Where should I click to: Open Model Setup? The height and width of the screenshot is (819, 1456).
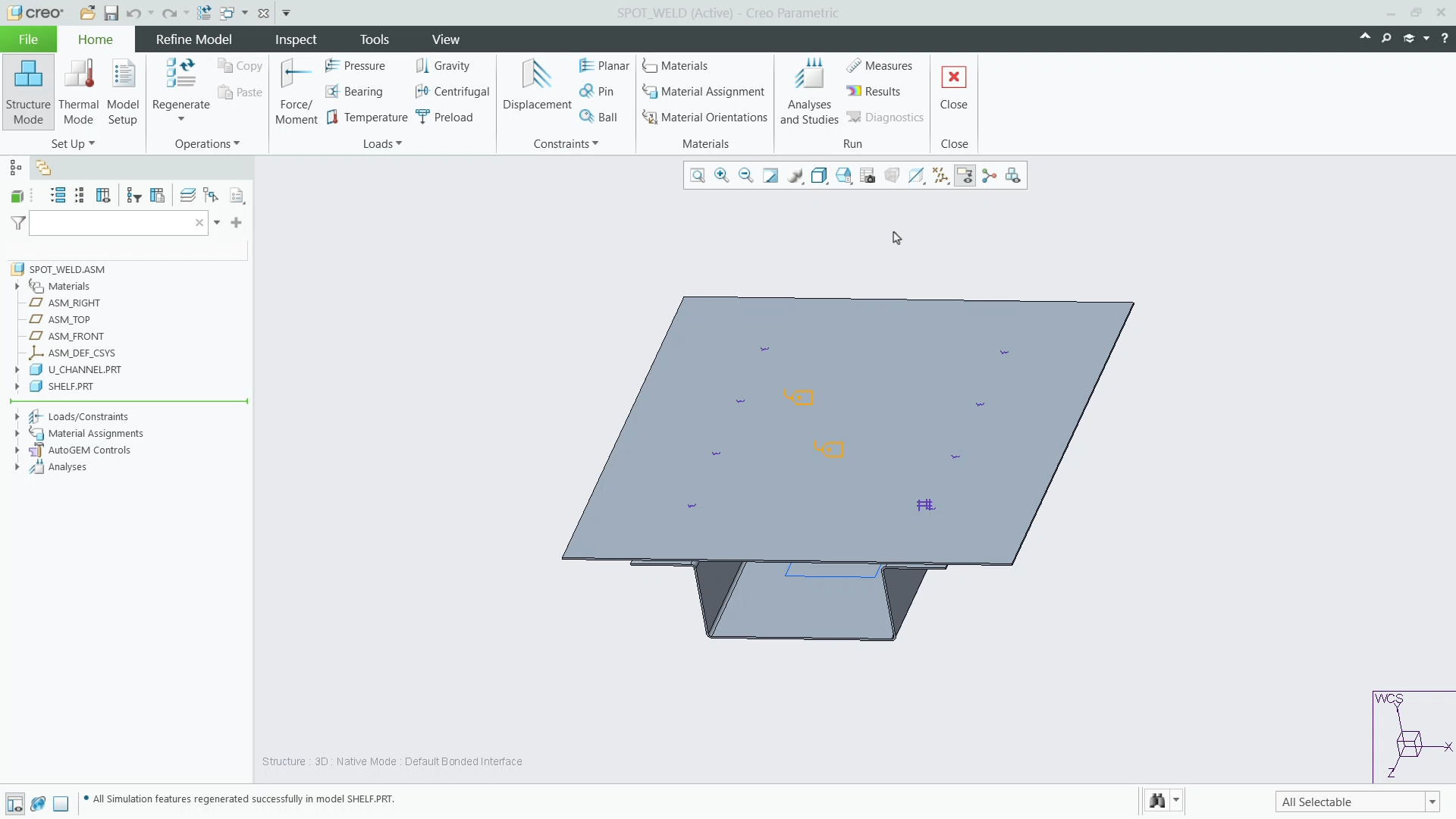click(122, 92)
